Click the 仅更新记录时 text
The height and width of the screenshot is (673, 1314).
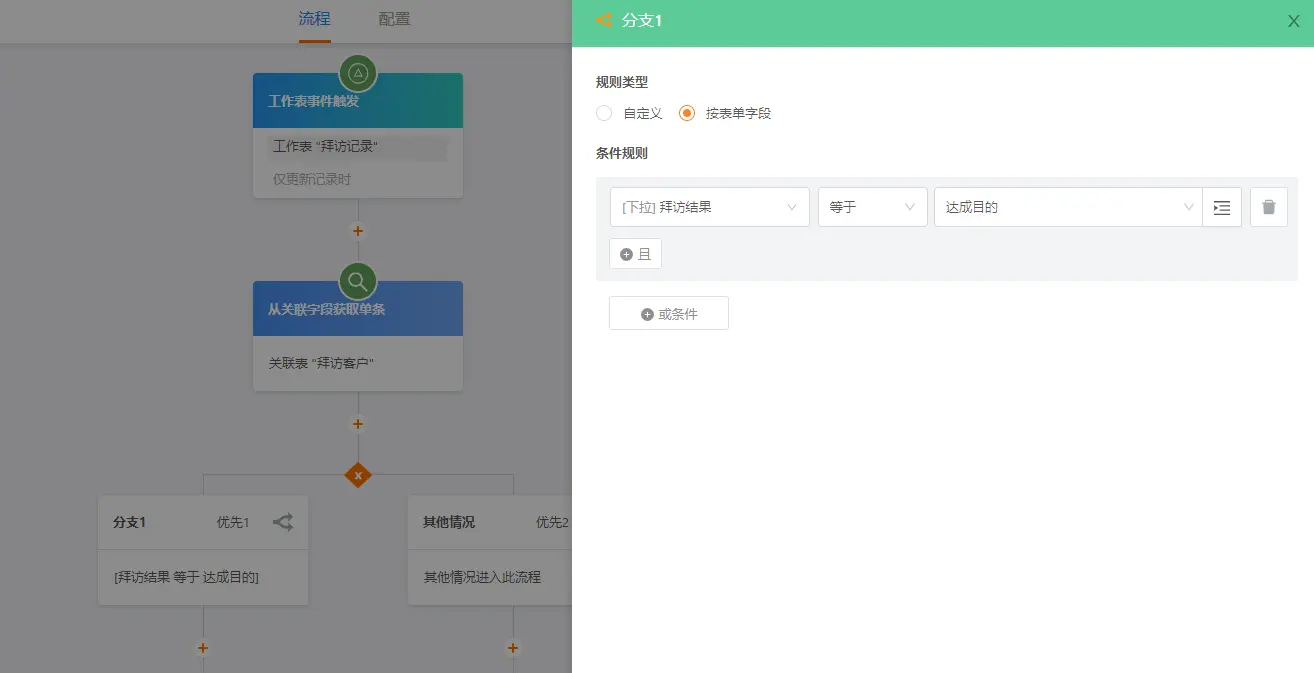(x=312, y=179)
